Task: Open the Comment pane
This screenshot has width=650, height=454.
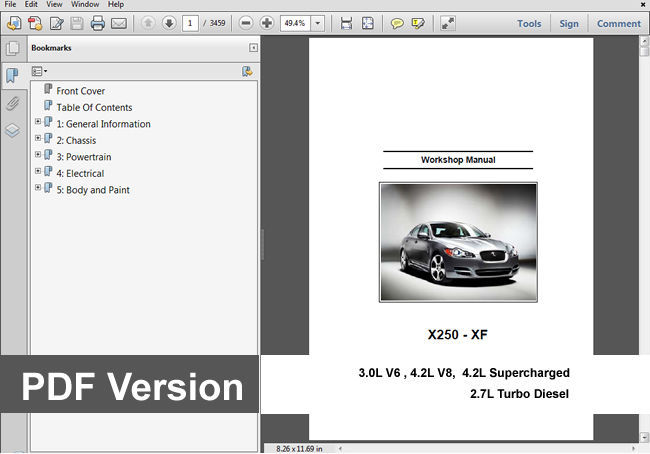Action: [619, 23]
